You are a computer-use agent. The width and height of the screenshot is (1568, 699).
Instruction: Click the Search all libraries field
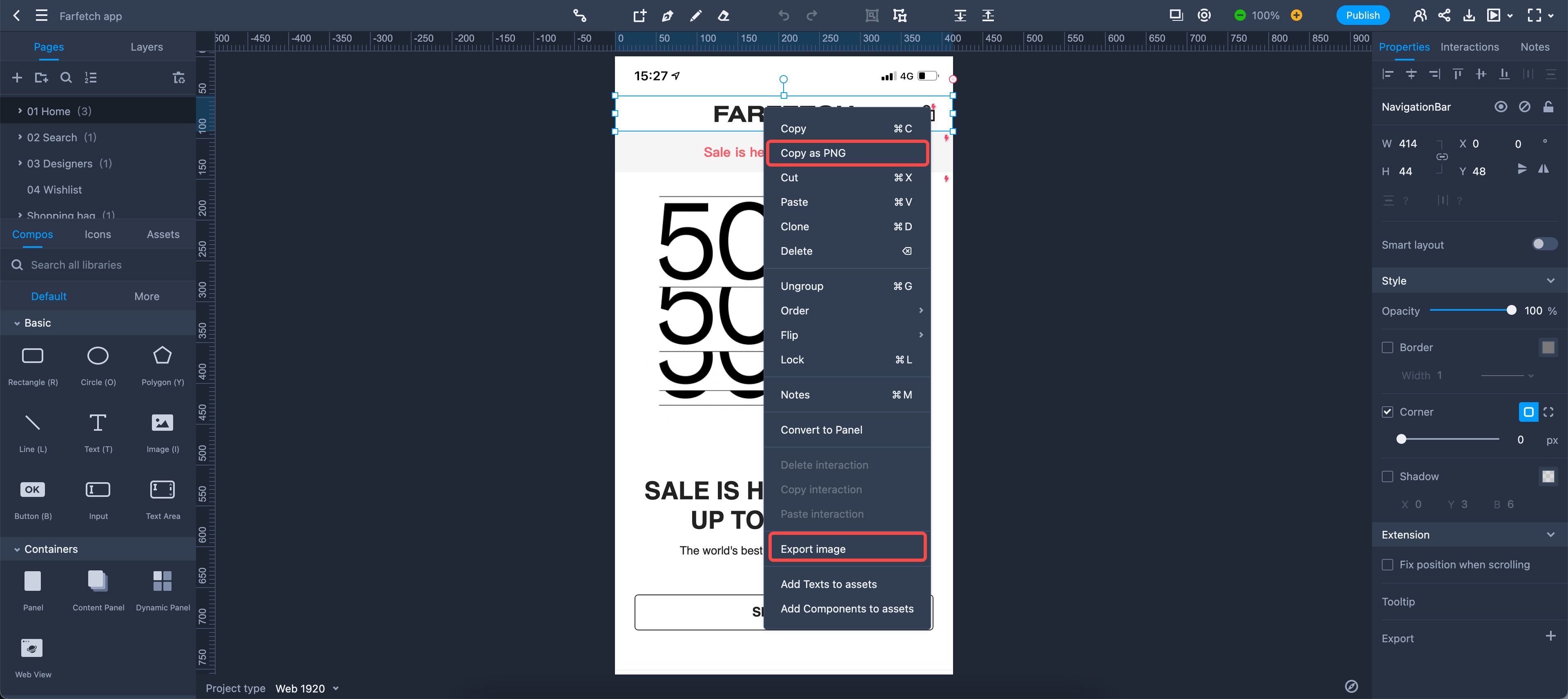click(x=98, y=265)
